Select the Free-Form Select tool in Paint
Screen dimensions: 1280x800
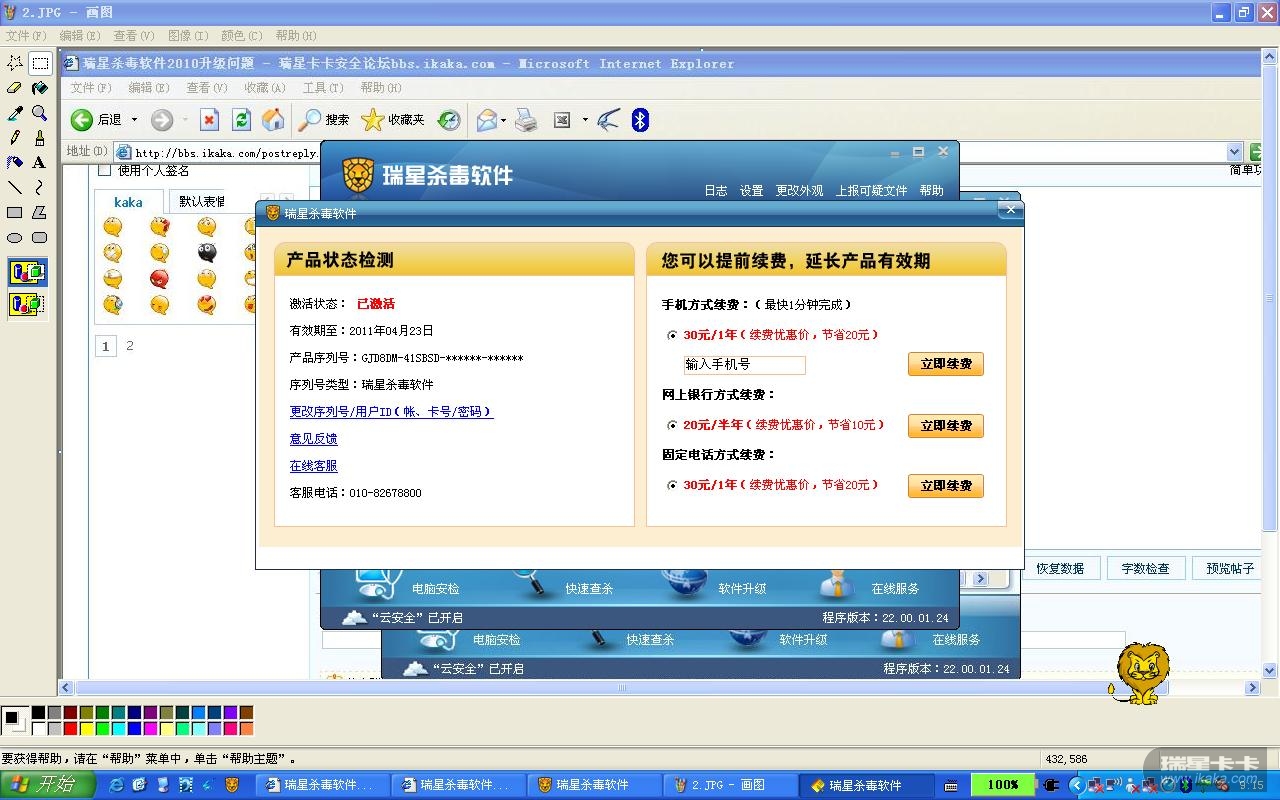click(15, 63)
